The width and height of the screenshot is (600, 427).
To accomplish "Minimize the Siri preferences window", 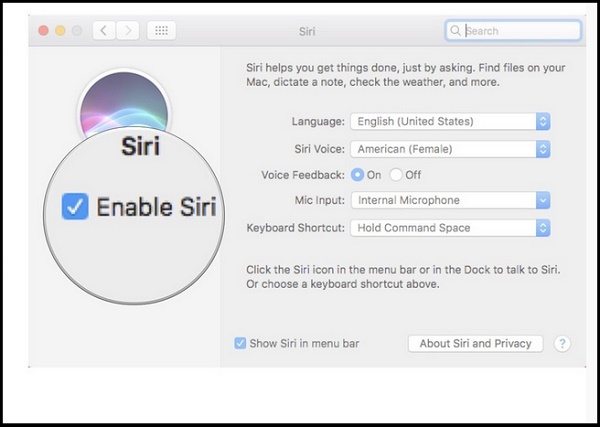I will point(60,31).
